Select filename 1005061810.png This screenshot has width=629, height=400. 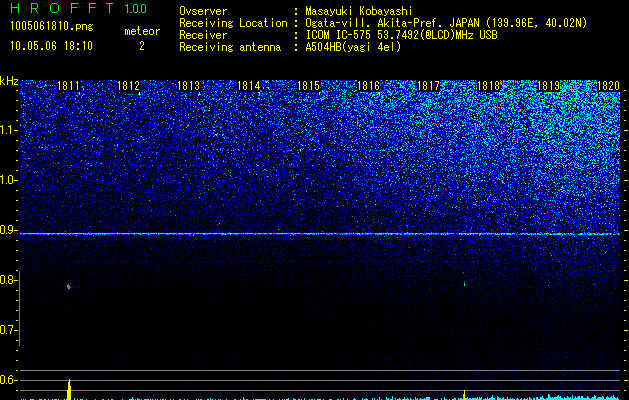tap(52, 26)
